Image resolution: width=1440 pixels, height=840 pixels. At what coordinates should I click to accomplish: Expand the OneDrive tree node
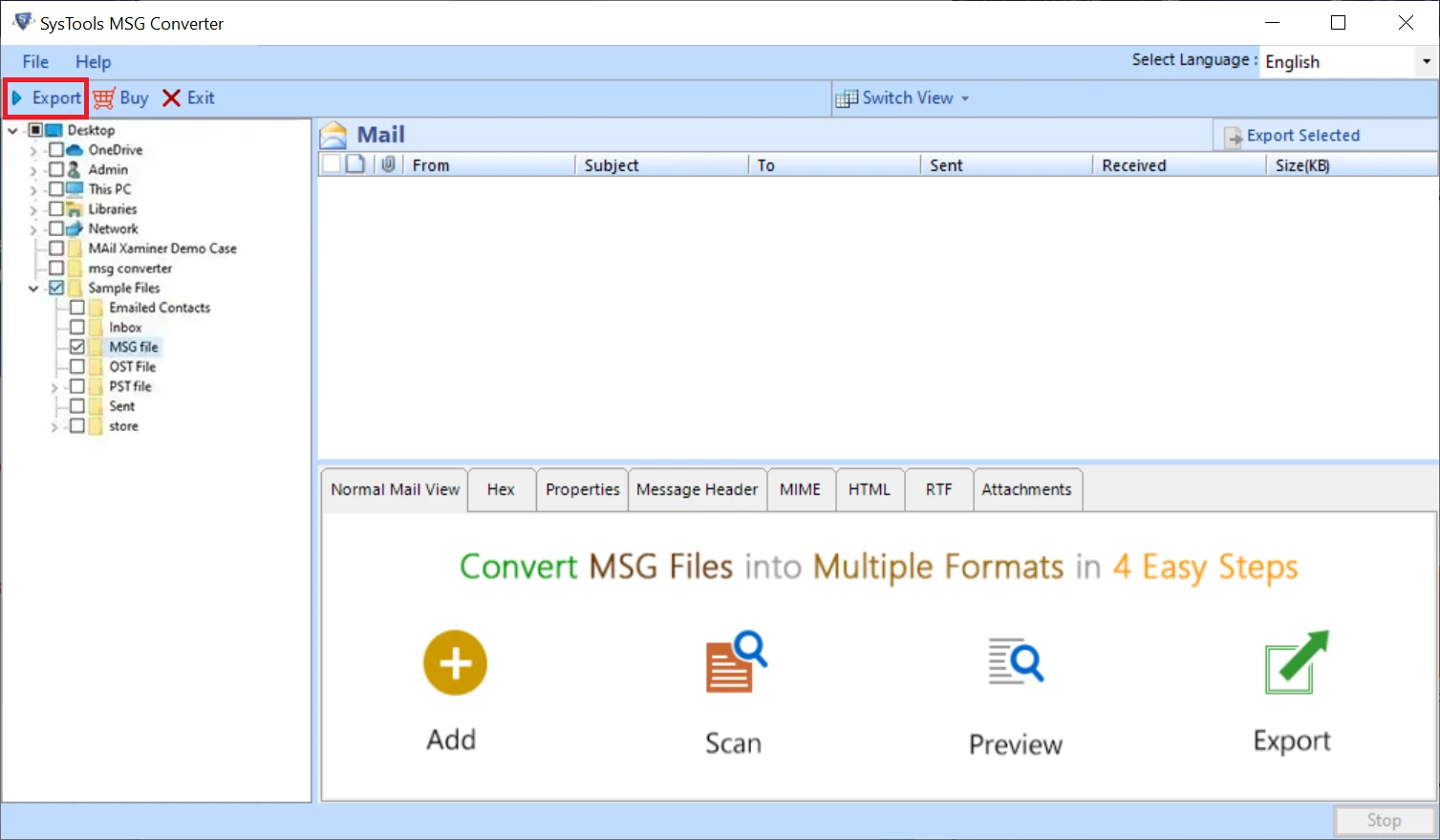click(33, 150)
